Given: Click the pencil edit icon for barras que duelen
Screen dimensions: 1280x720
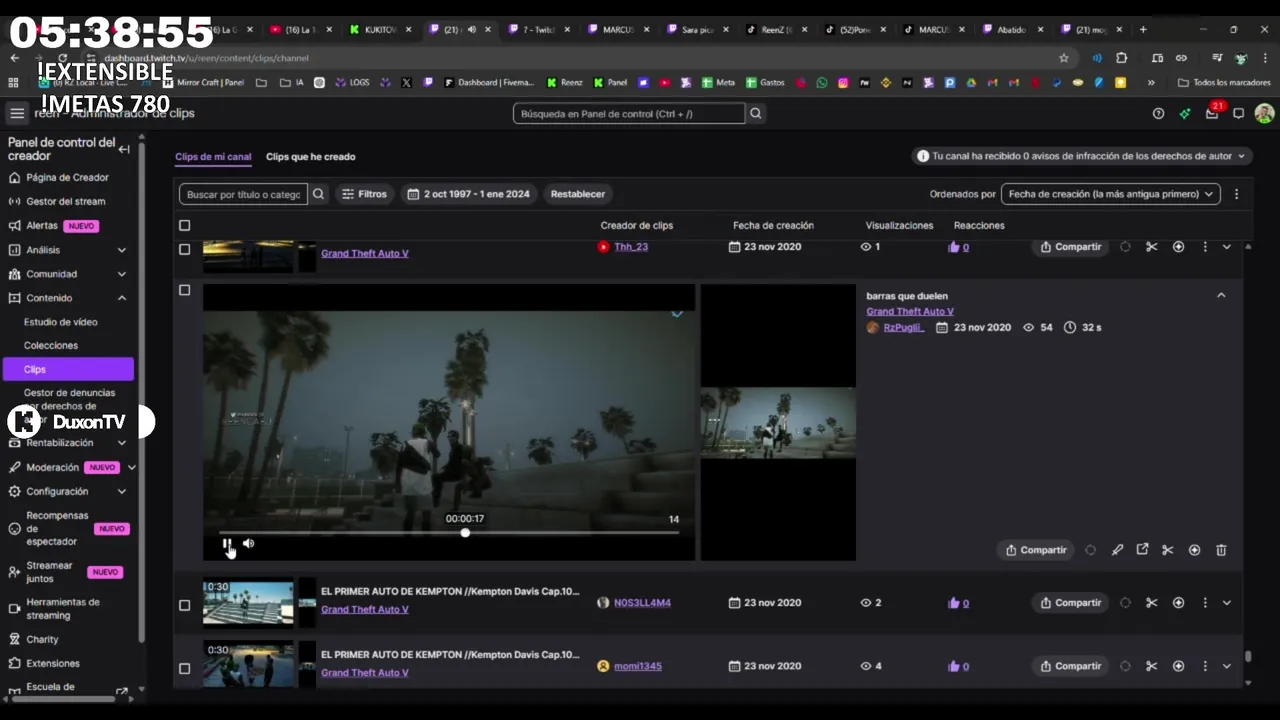Looking at the screenshot, I should (x=1117, y=550).
